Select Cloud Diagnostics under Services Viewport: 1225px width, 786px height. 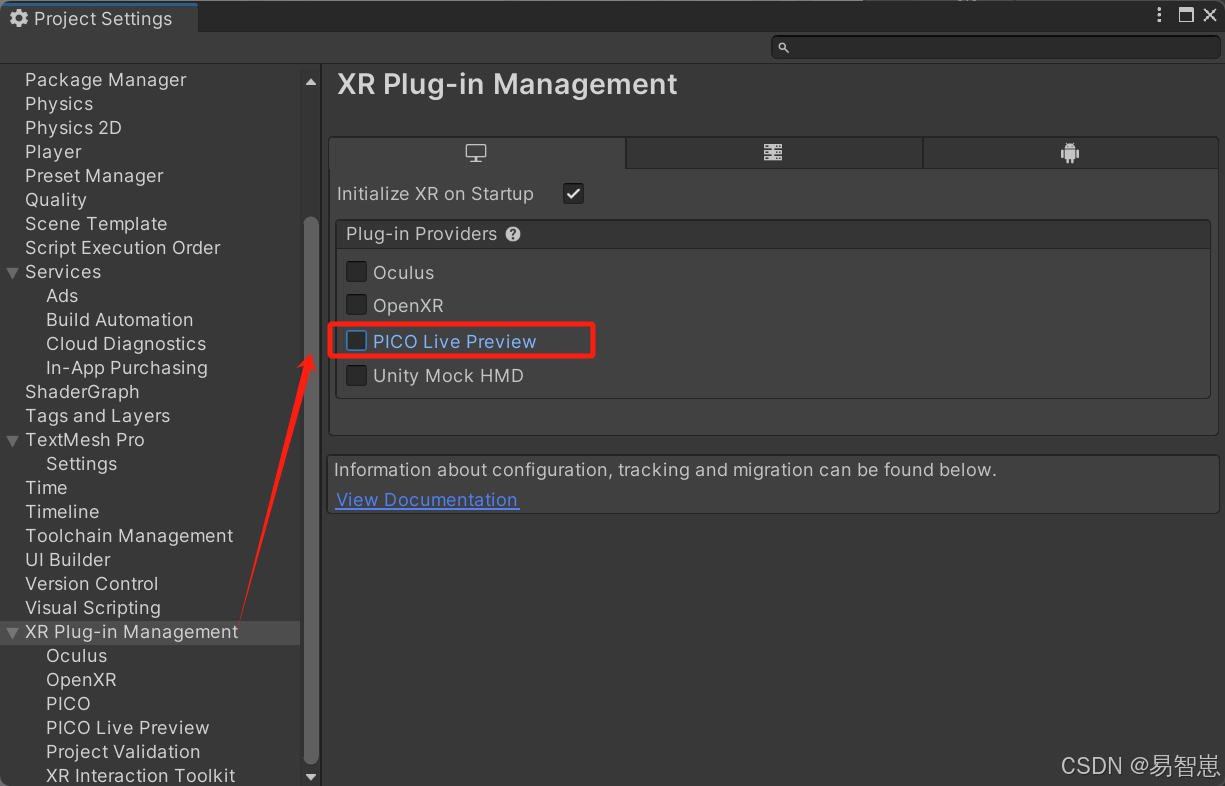tap(126, 344)
